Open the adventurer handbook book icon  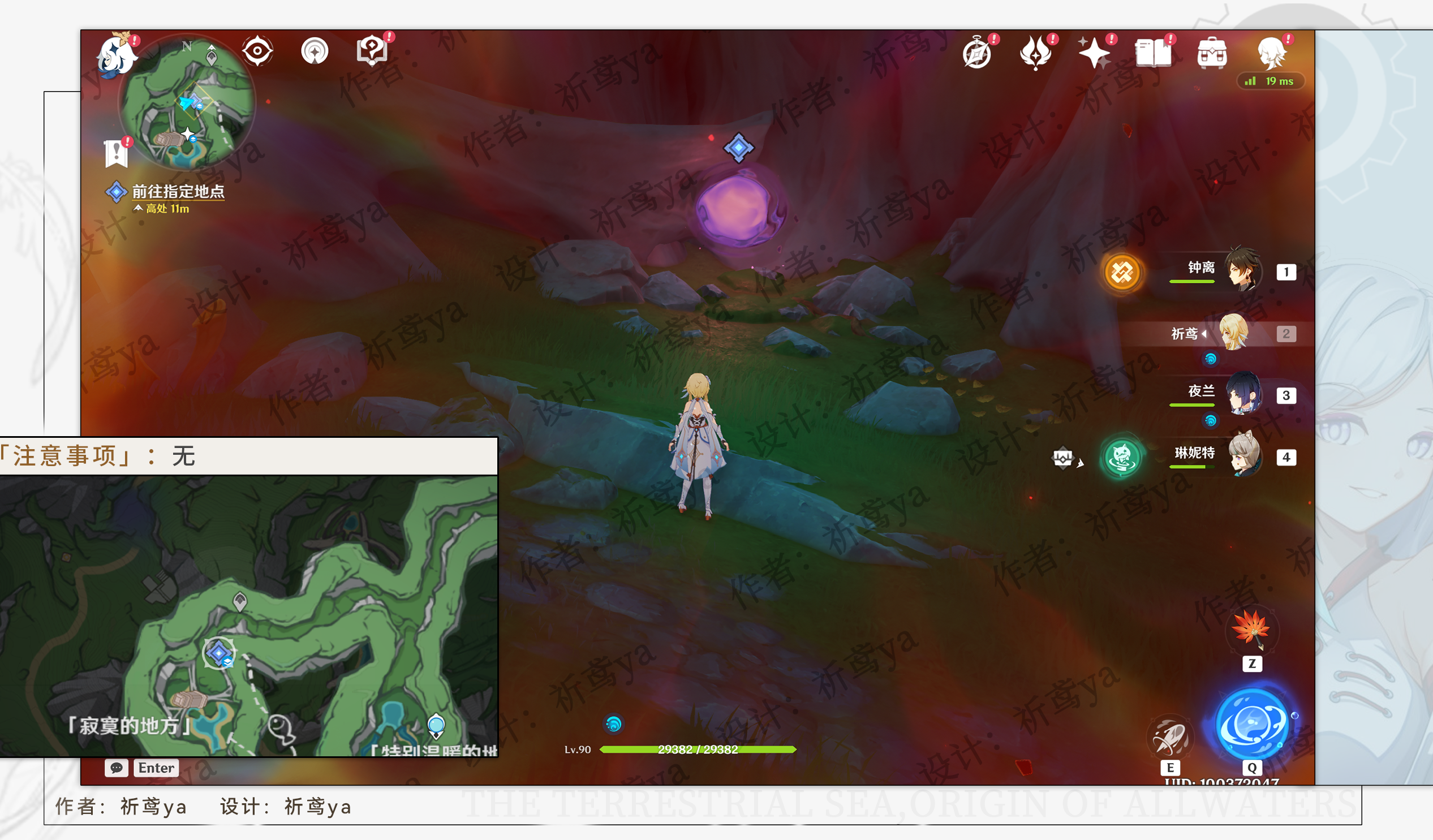1153,54
